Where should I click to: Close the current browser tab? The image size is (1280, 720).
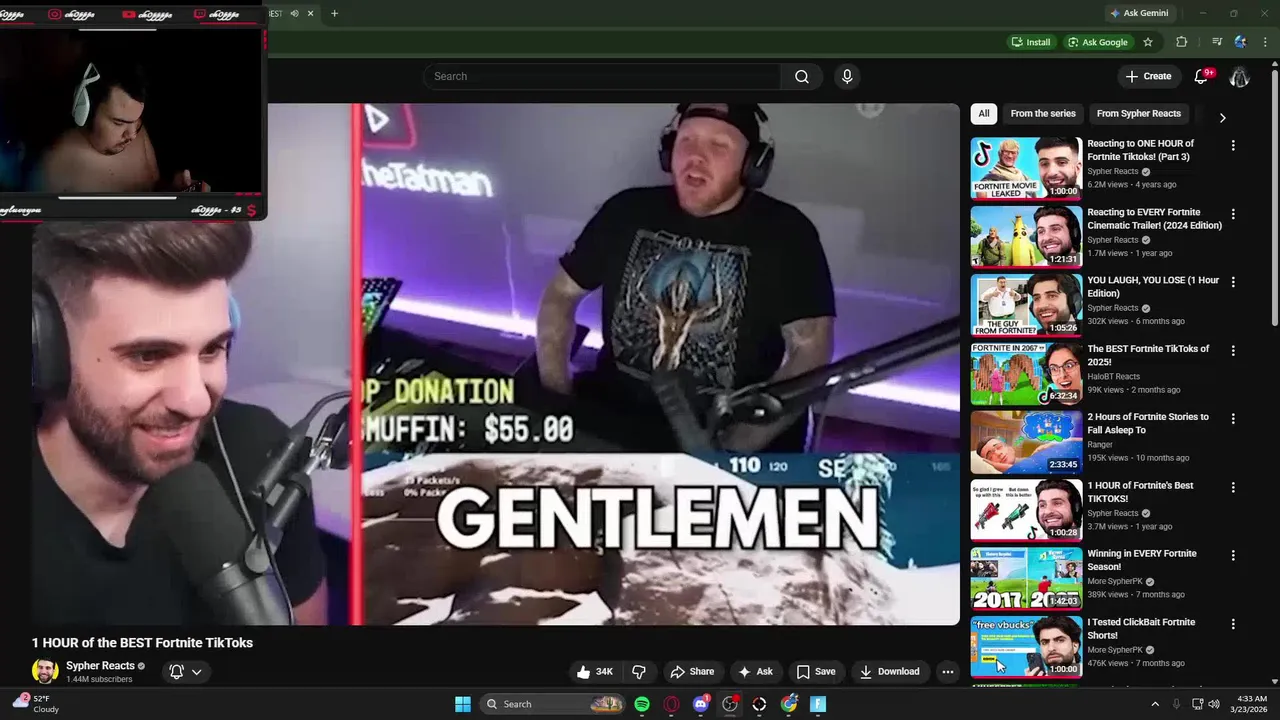311,14
